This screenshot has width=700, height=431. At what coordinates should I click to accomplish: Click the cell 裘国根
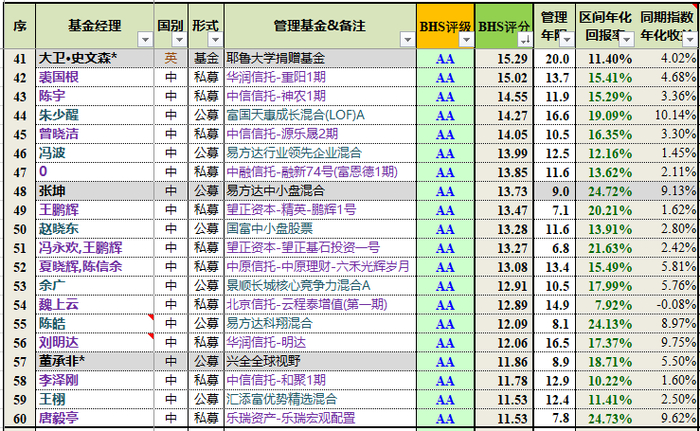pyautogui.click(x=95, y=77)
